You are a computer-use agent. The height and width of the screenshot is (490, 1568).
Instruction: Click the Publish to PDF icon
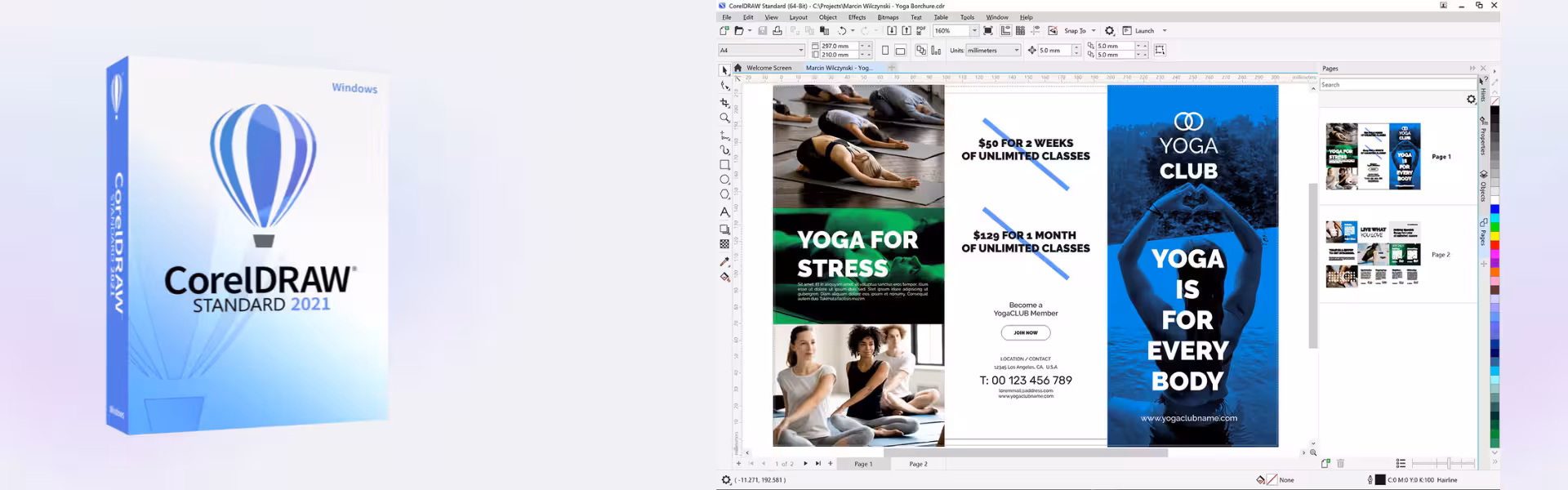(921, 31)
